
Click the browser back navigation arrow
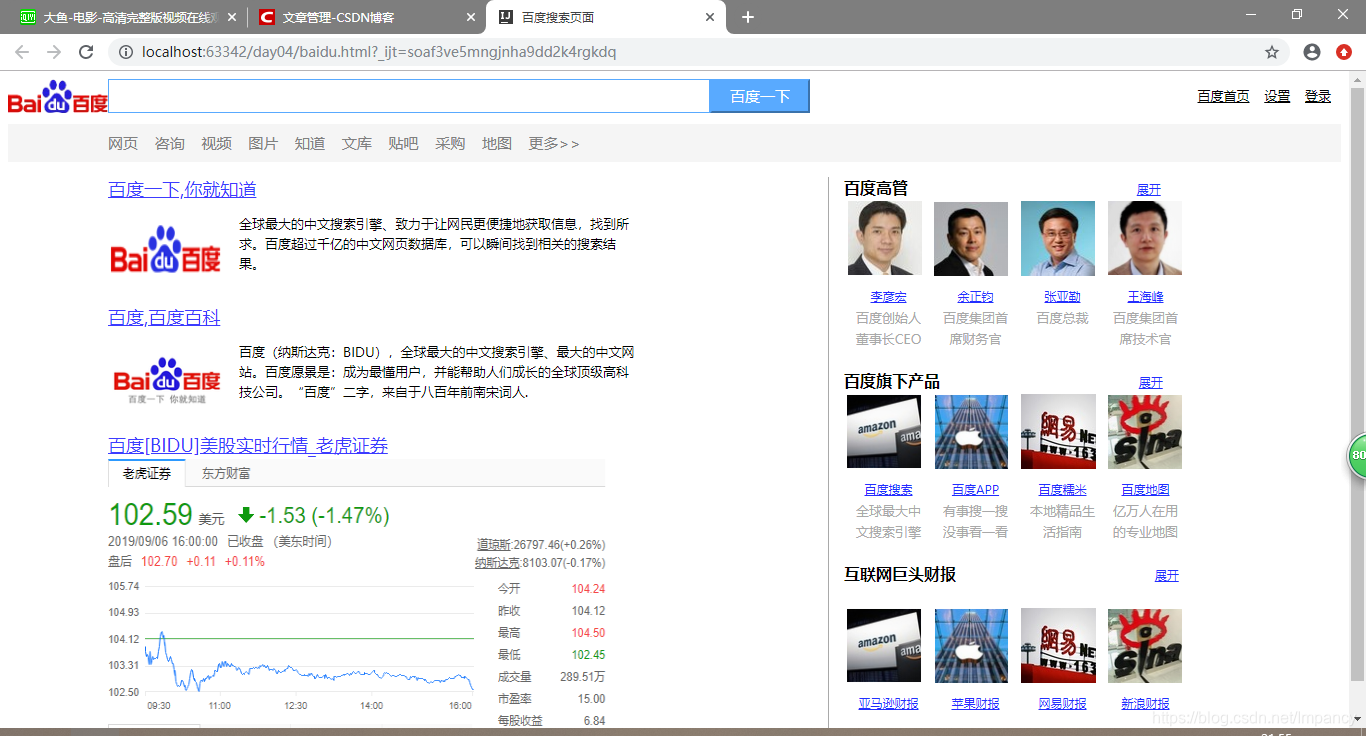pos(21,54)
